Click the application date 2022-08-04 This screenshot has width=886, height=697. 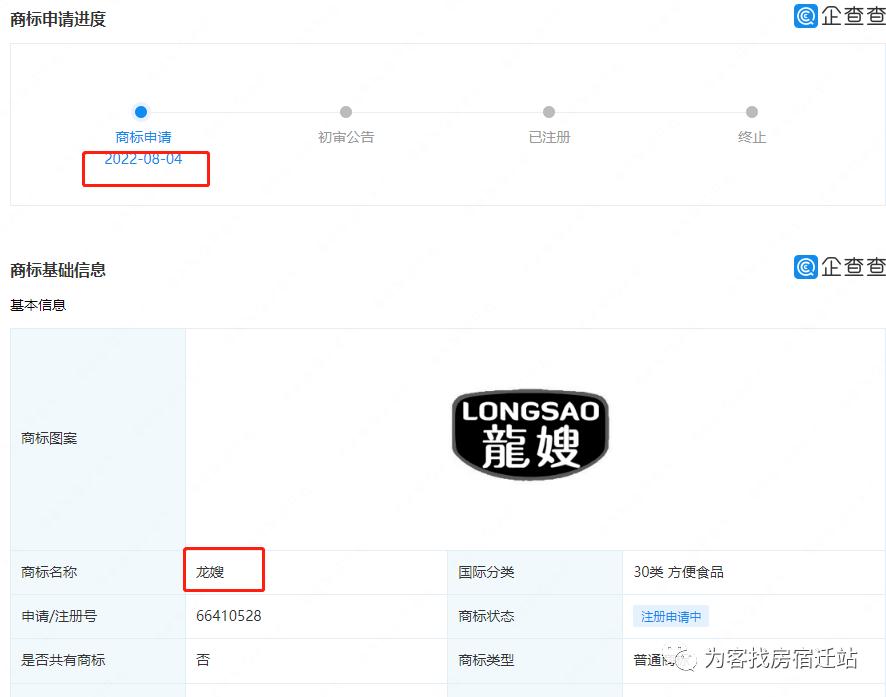pos(144,159)
